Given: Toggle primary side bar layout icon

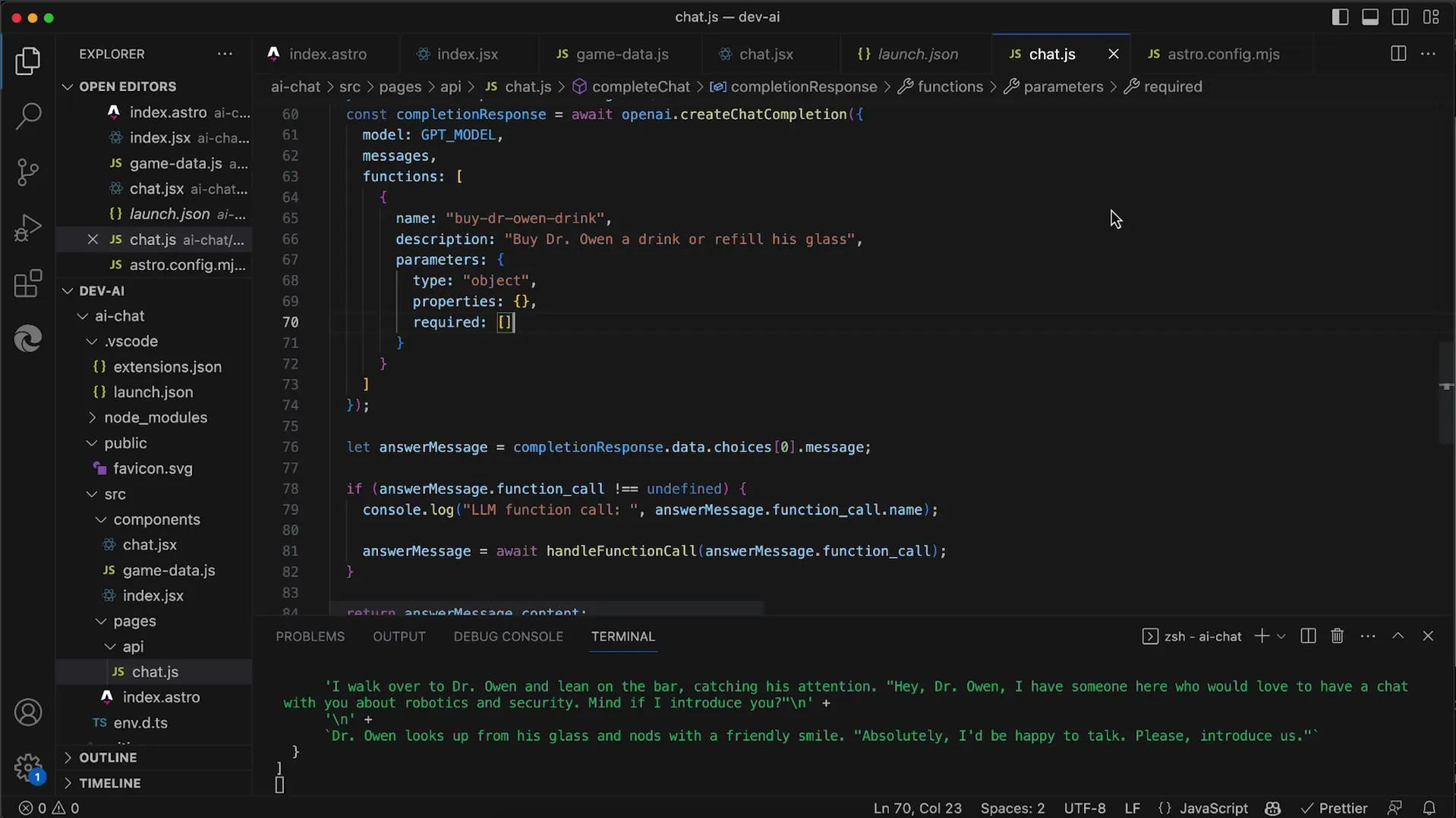Looking at the screenshot, I should click(1340, 17).
